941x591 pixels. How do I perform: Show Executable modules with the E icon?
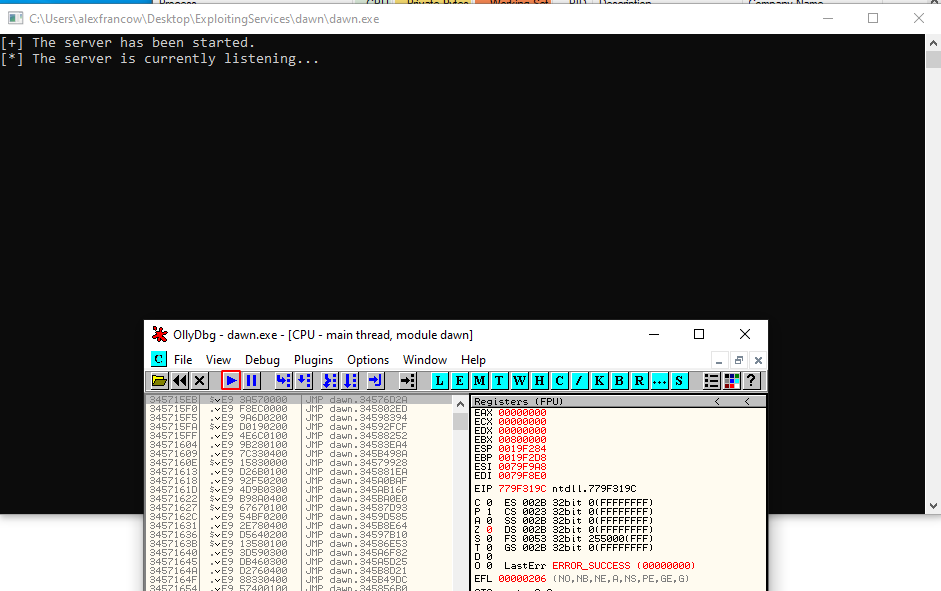(459, 380)
